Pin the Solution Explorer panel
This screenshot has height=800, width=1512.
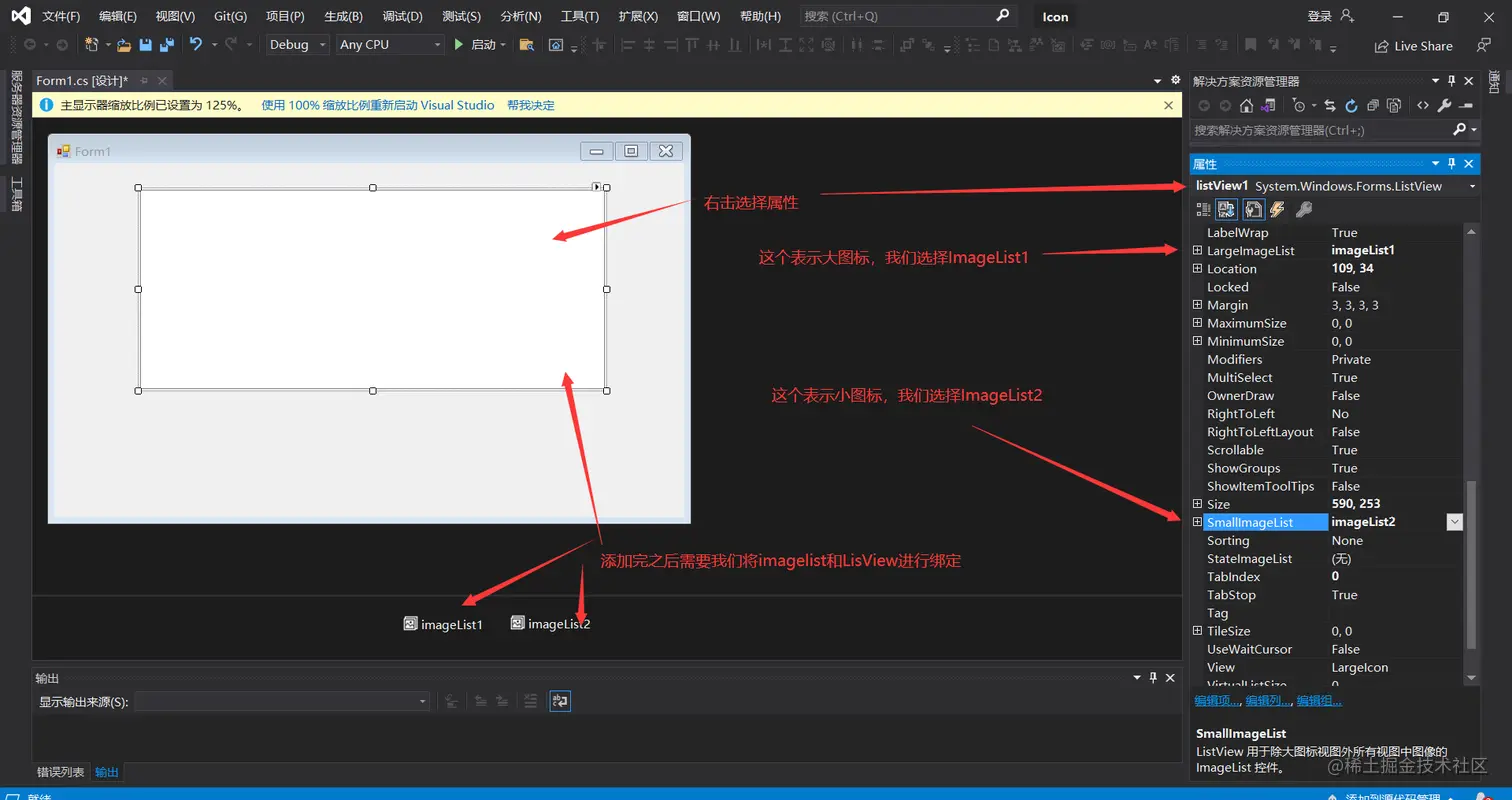[1452, 81]
